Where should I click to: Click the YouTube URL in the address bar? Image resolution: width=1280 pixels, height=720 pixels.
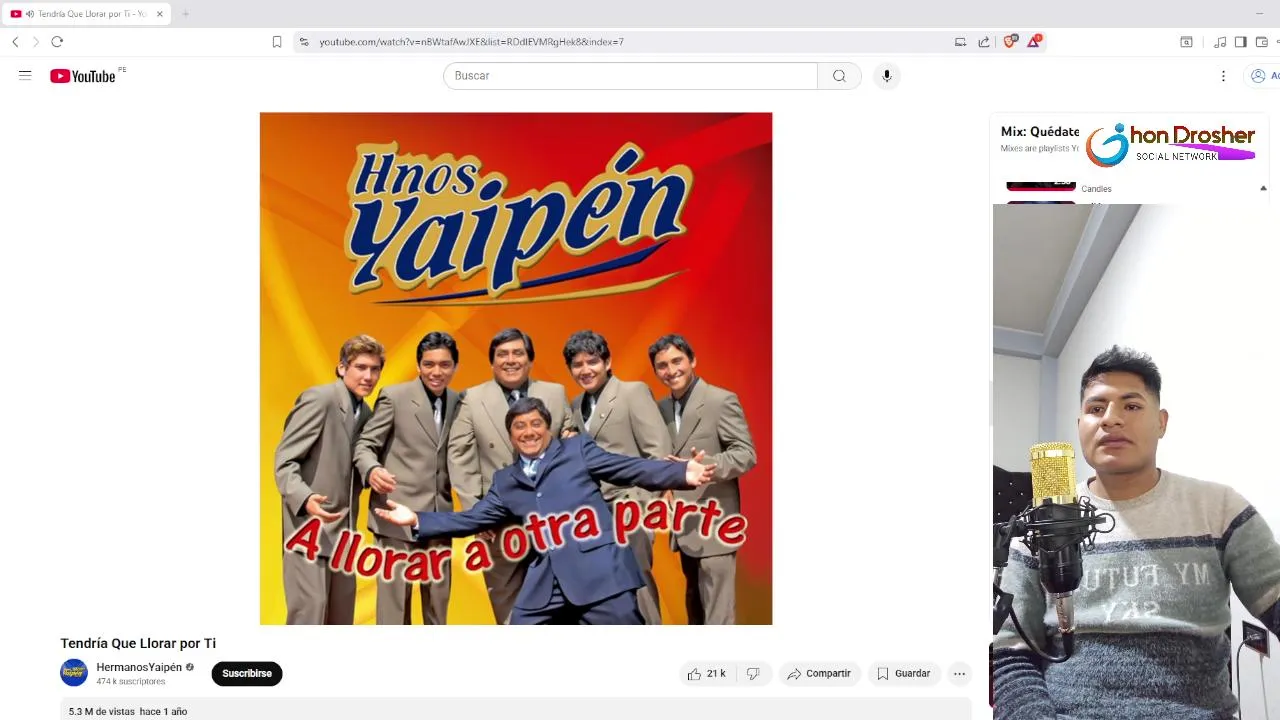tap(471, 42)
